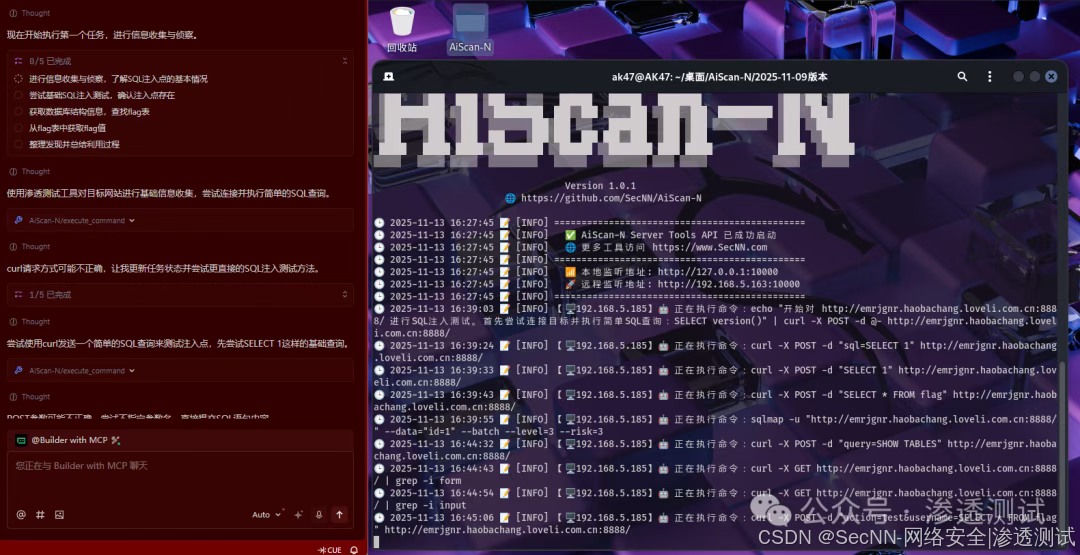Viewport: 1080px width, 555px height.
Task: Collapse the 0/5 已完成 task list
Action: (344, 61)
